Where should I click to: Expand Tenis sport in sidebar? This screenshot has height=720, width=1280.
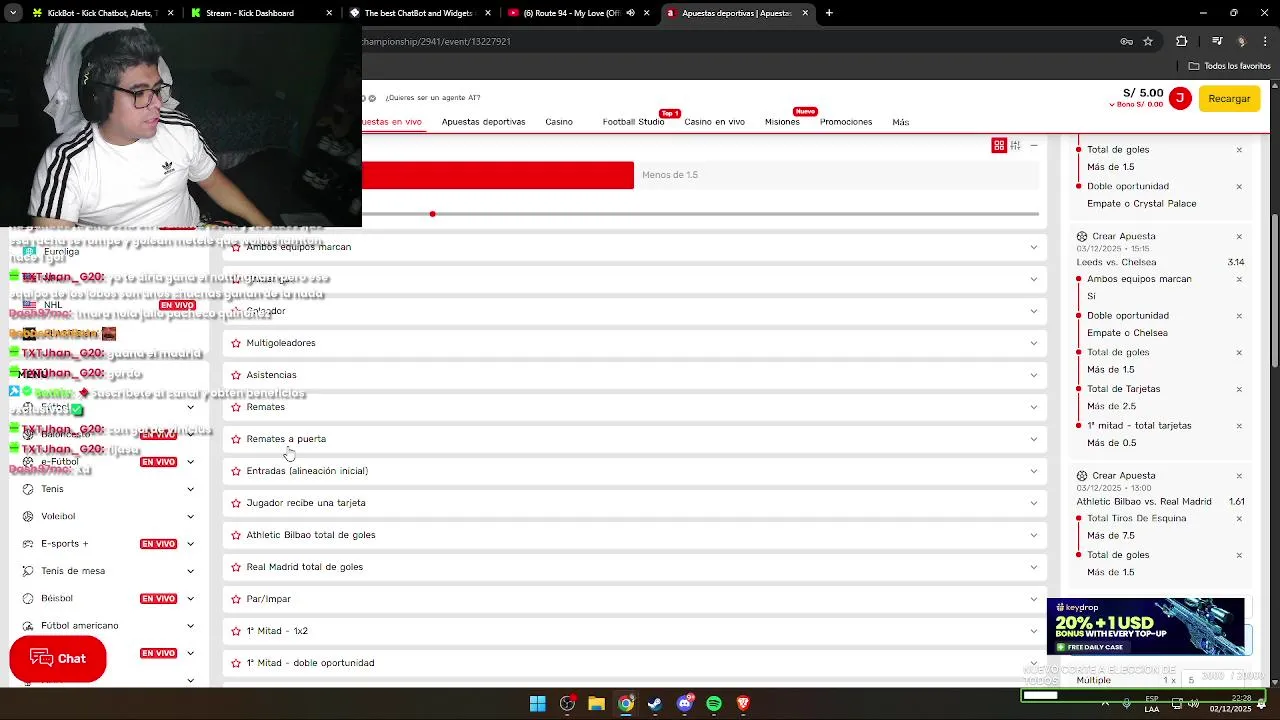[x=190, y=489]
